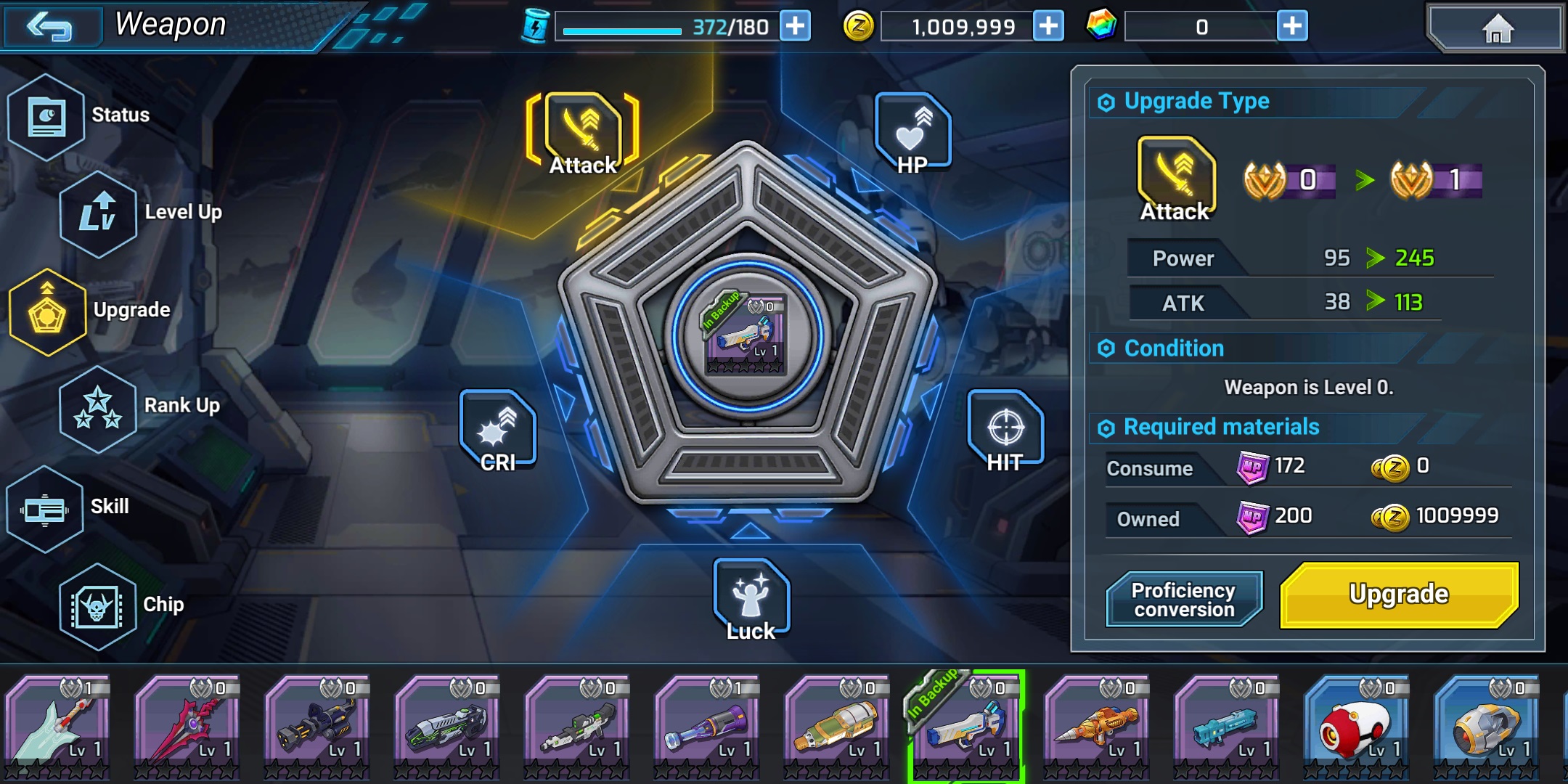Go back using the arrow icon
1568x784 pixels.
tap(49, 26)
